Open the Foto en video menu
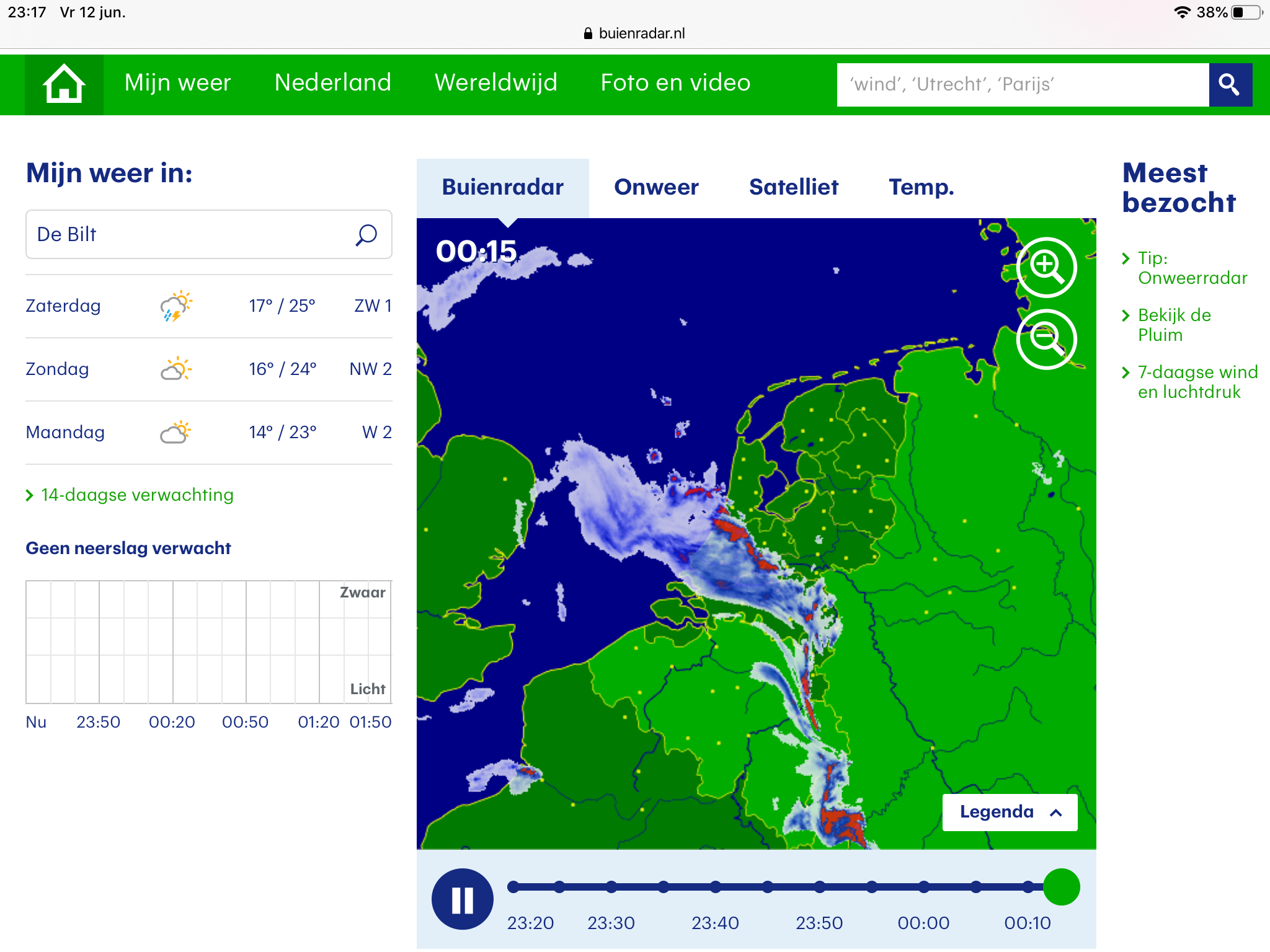This screenshot has height=952, width=1270. point(675,82)
